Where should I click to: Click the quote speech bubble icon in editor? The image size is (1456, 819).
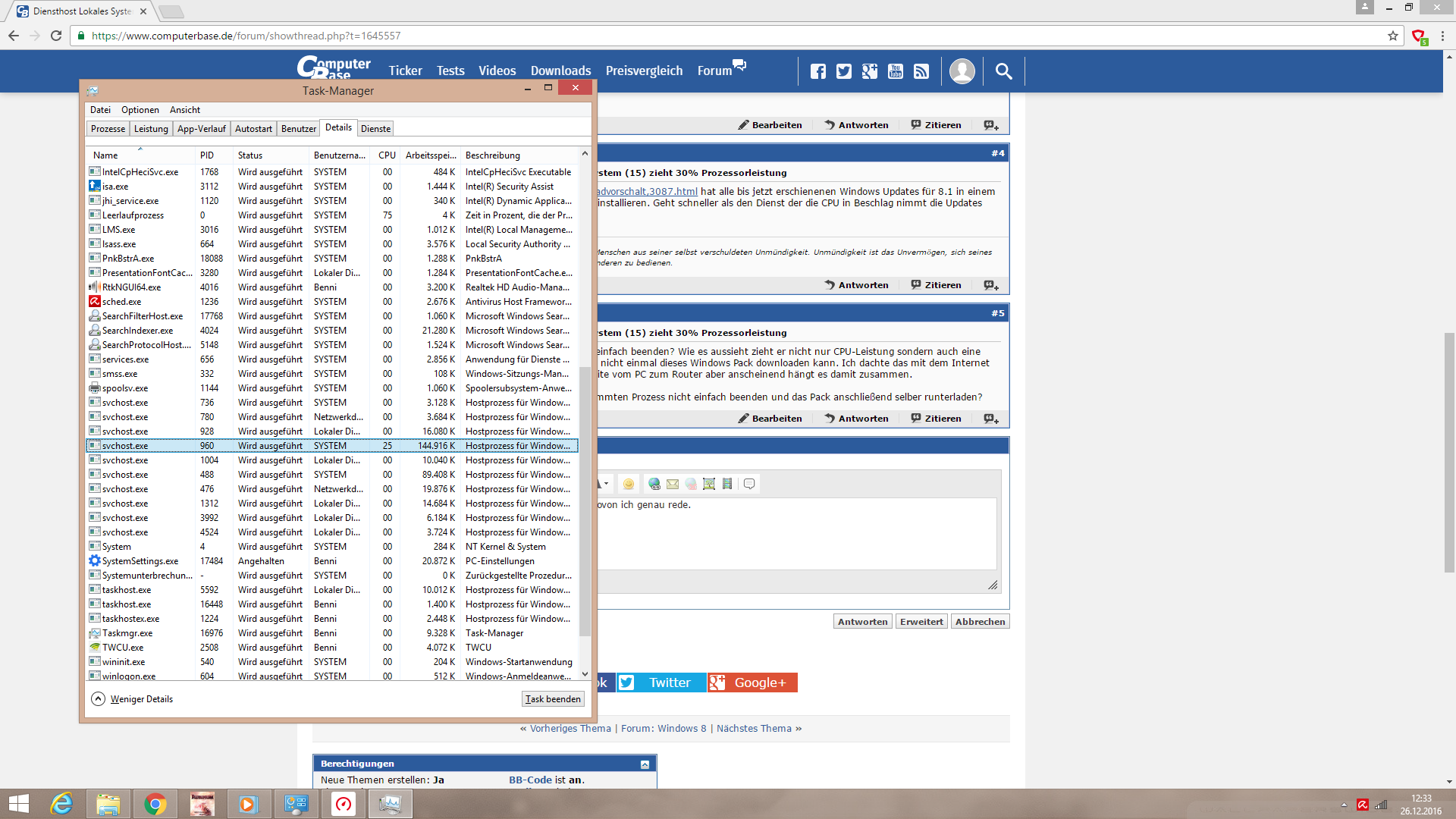[749, 484]
